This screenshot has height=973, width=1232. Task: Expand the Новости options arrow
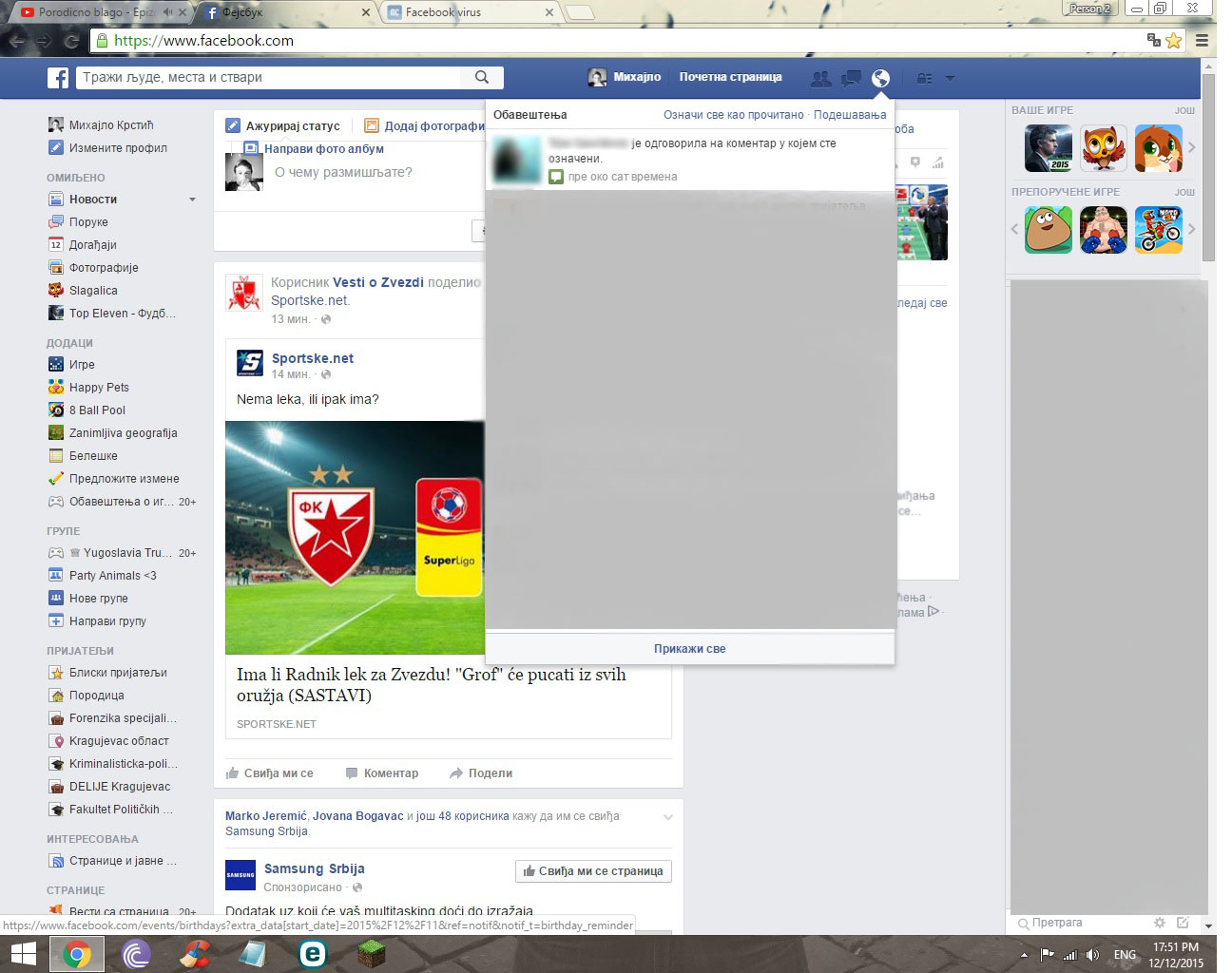click(x=192, y=200)
